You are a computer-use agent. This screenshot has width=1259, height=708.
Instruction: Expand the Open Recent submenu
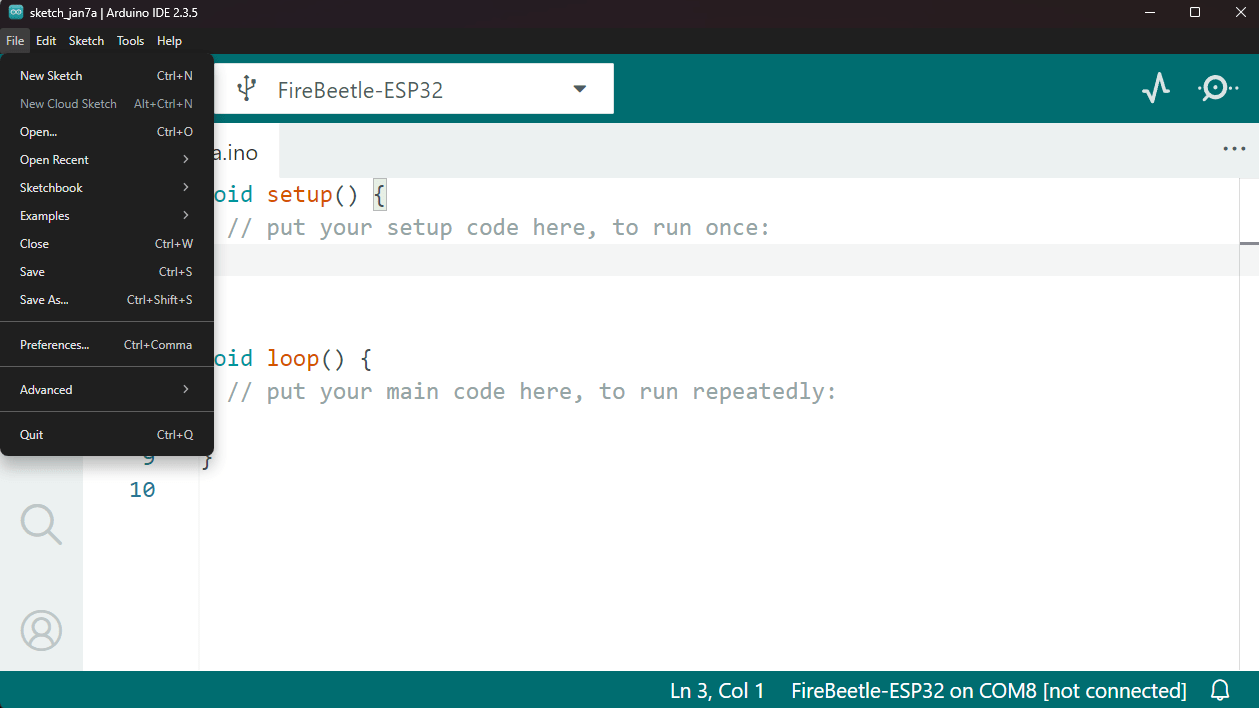pyautogui.click(x=105, y=160)
